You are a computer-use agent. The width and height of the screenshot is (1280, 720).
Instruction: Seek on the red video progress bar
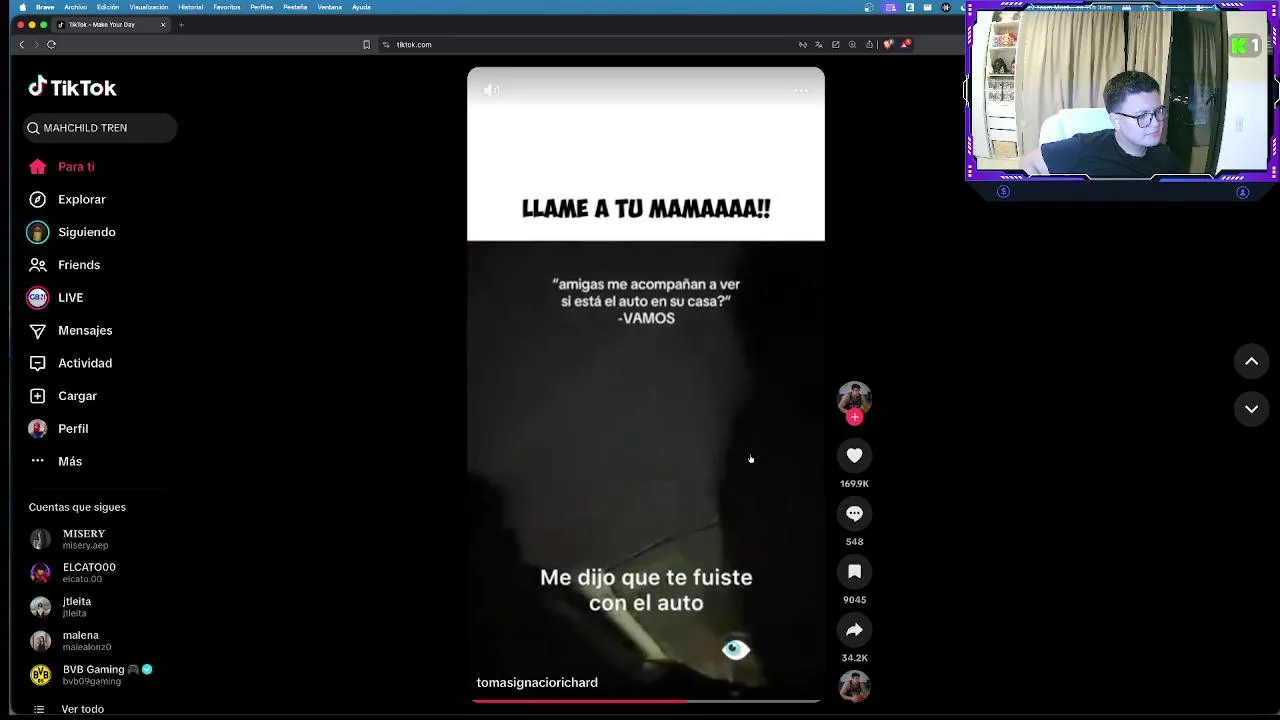[x=646, y=700]
